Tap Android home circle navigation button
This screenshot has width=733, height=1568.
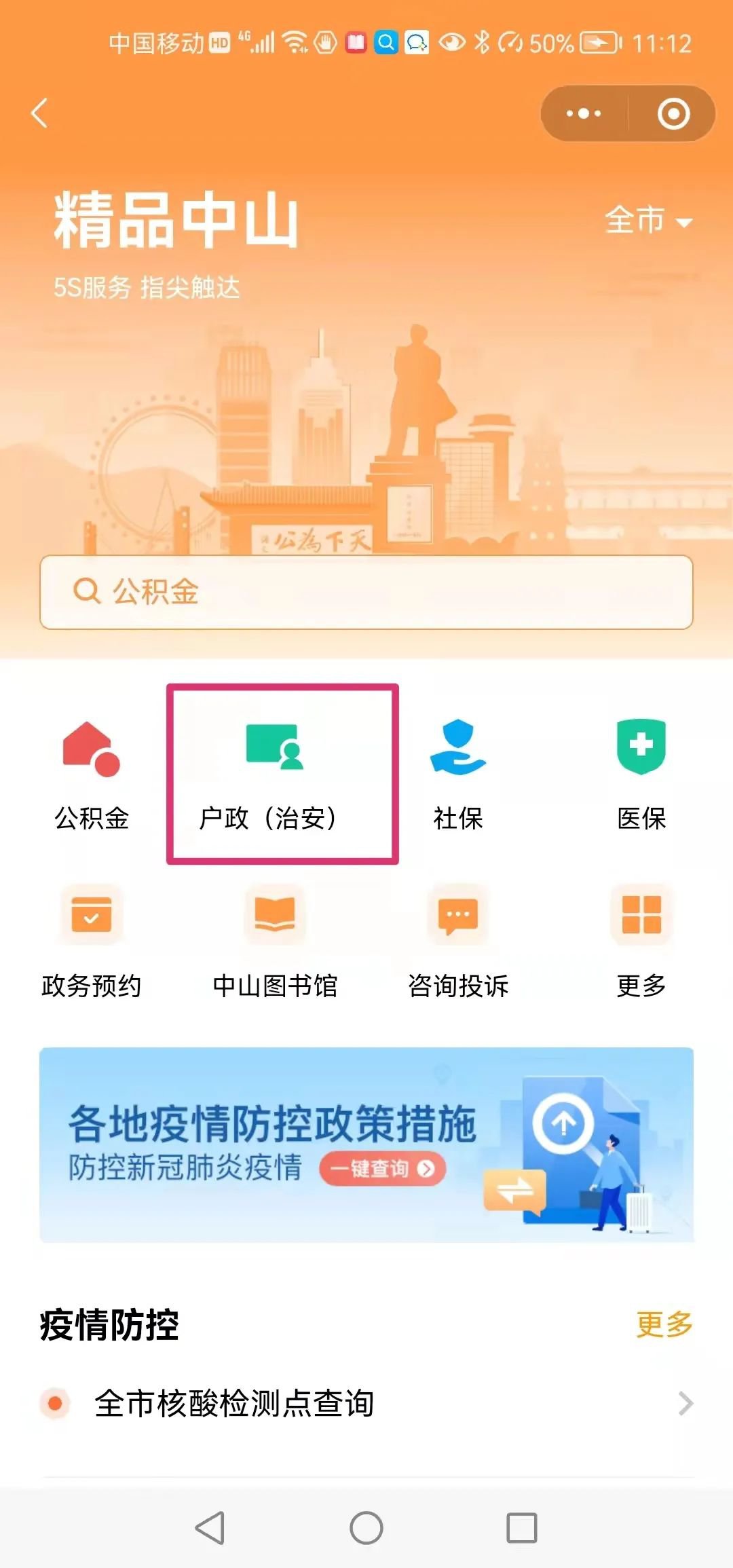pyautogui.click(x=366, y=1528)
